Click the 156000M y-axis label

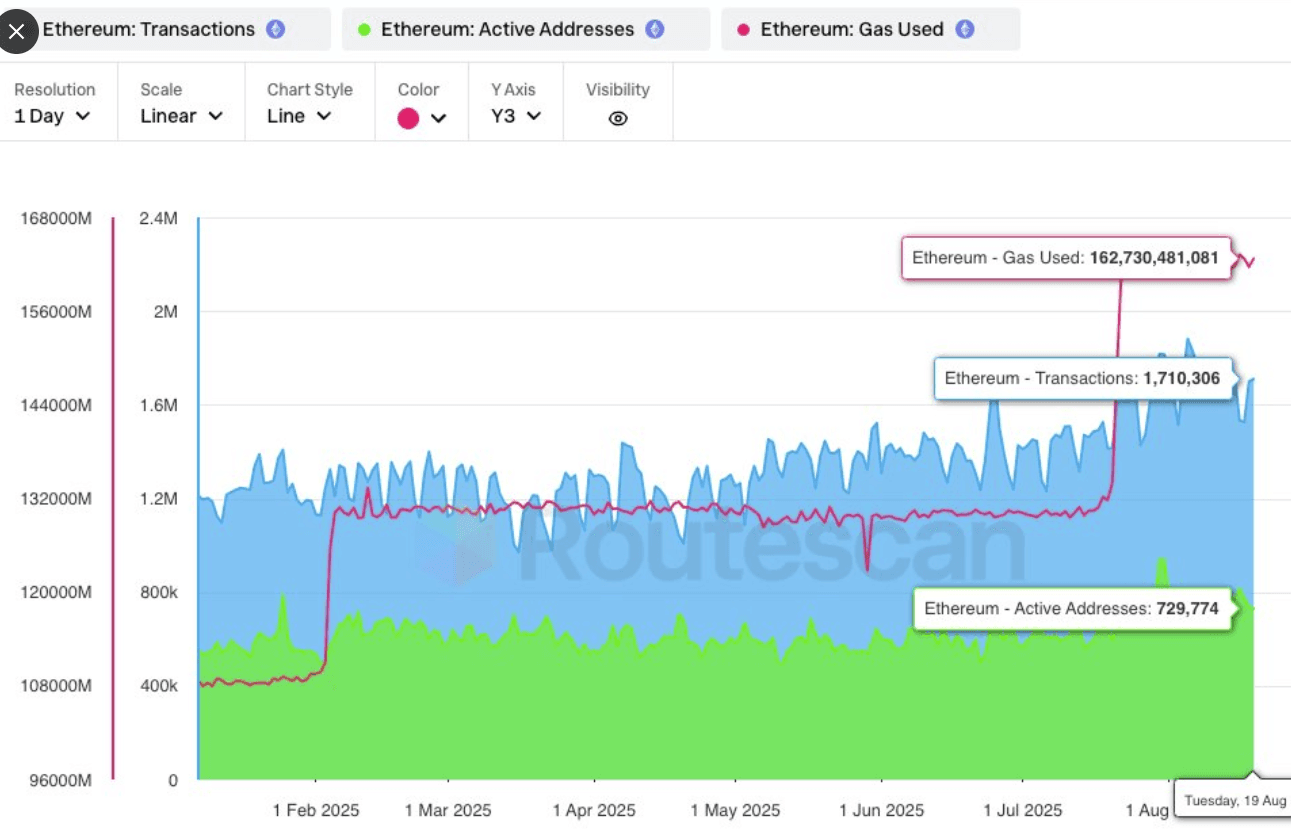pyautogui.click(x=55, y=312)
